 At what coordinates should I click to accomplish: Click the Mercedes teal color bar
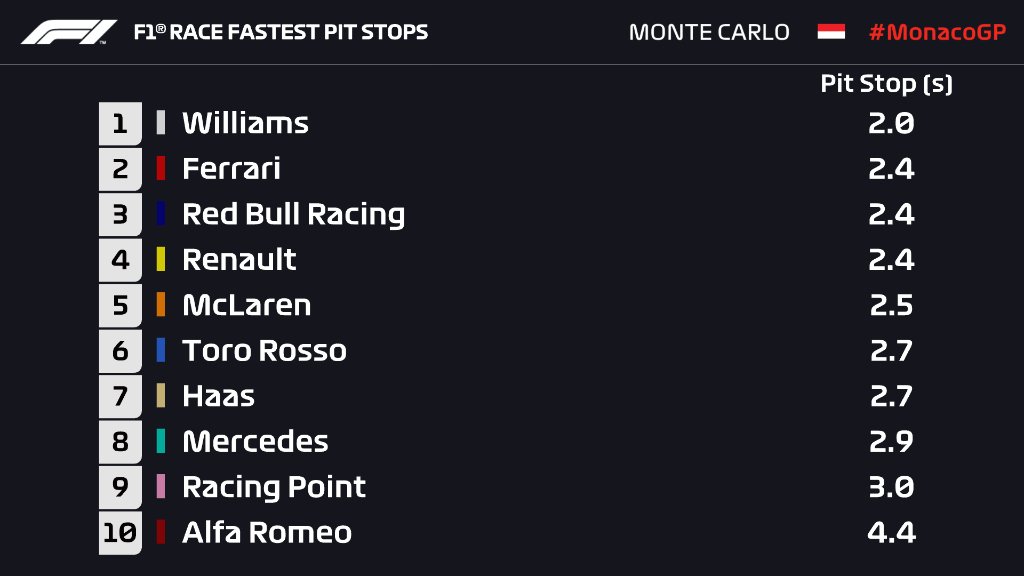pos(161,441)
